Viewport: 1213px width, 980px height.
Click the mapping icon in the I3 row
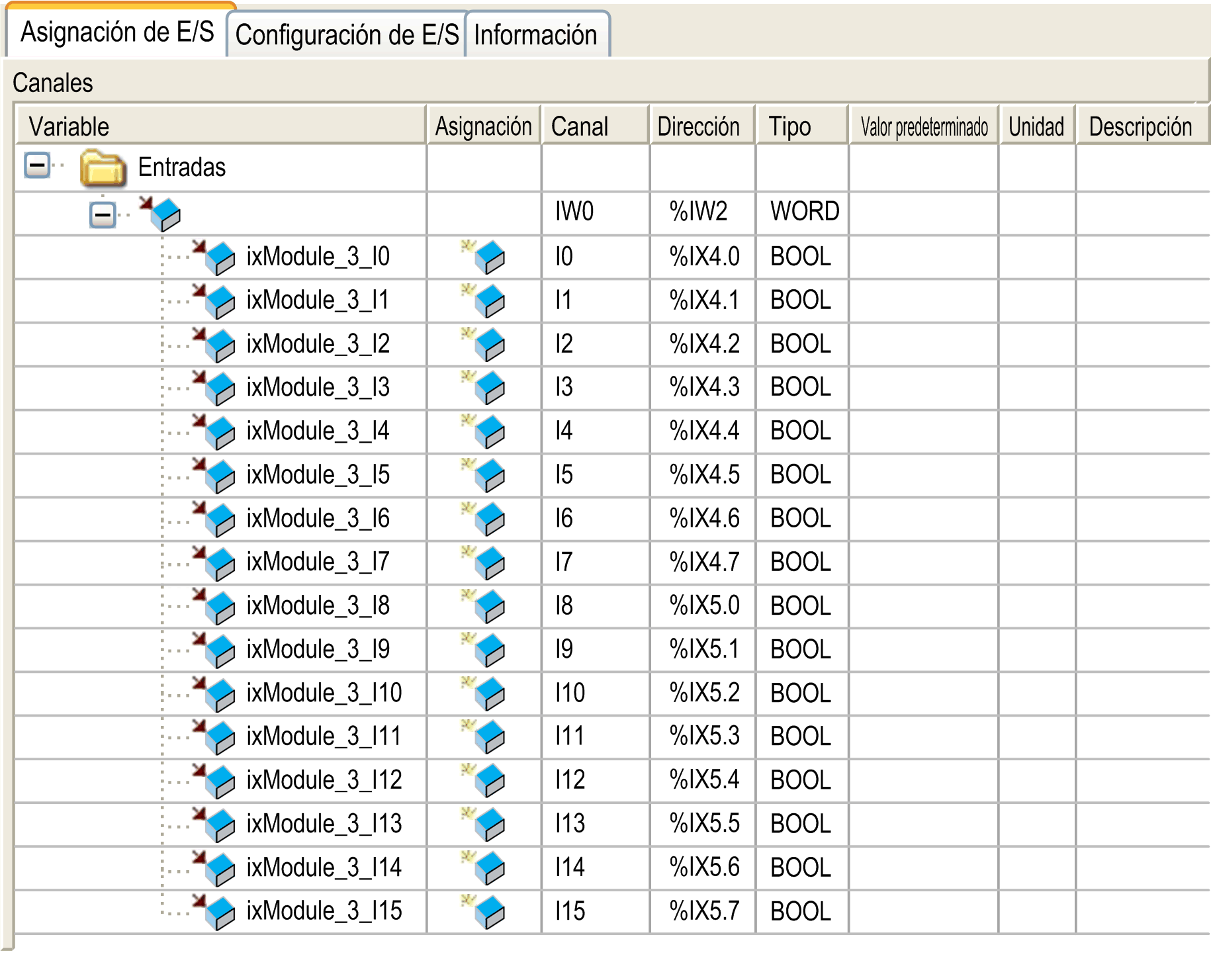(484, 387)
